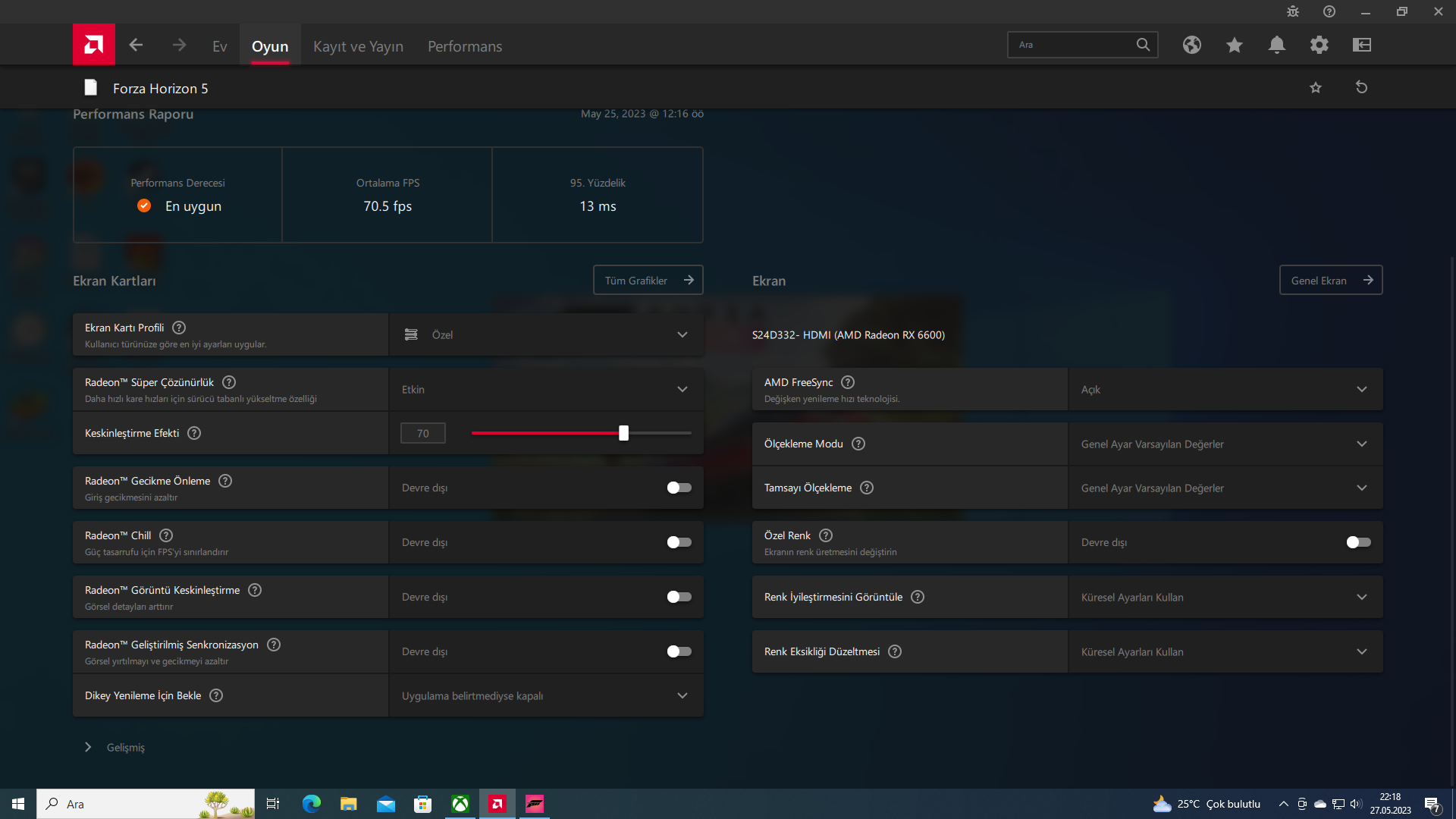Open the Kayıt ve Yayın tab
This screenshot has width=1456, height=819.
point(358,46)
